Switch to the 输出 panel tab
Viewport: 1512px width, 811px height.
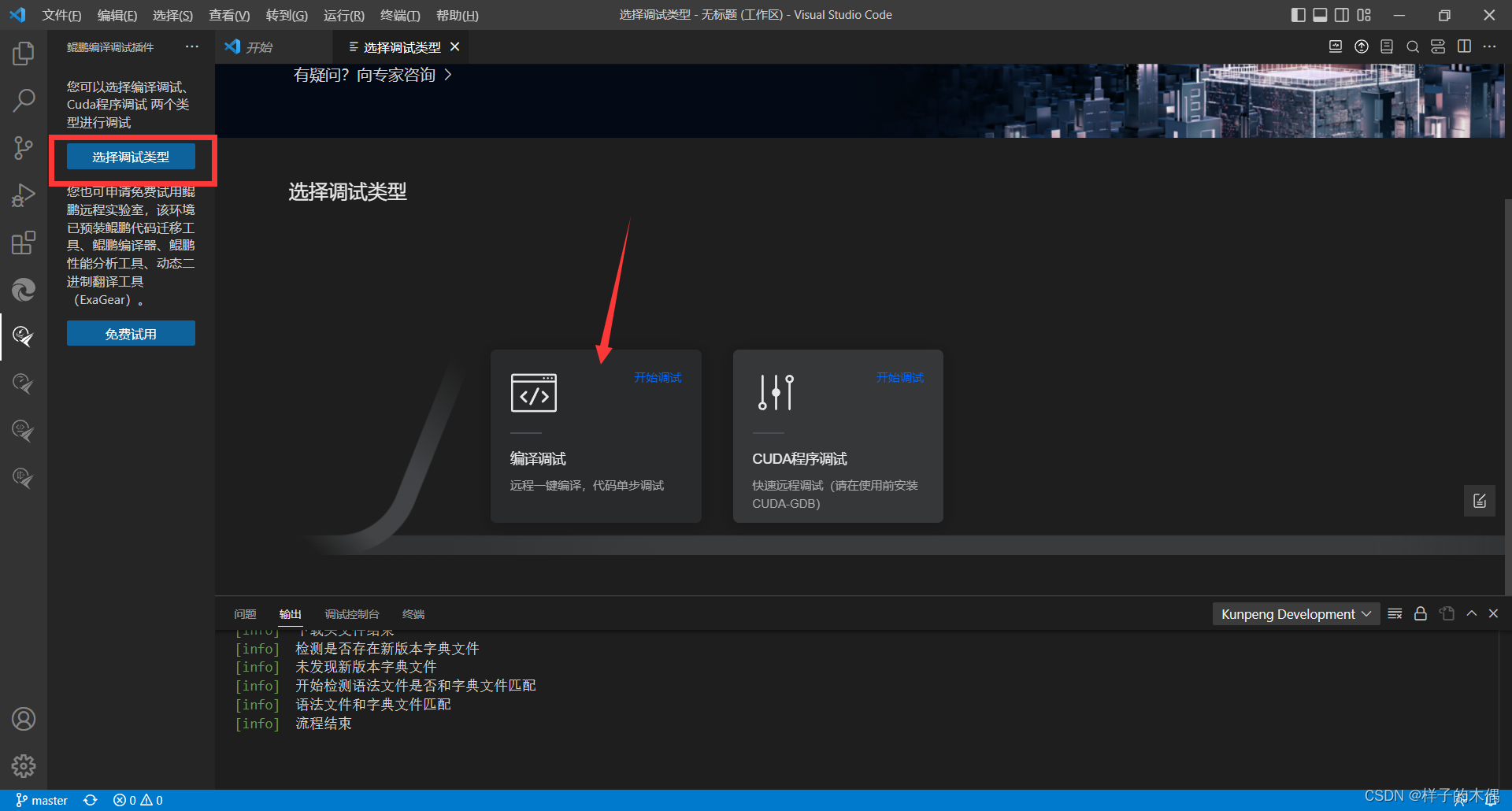[x=291, y=614]
